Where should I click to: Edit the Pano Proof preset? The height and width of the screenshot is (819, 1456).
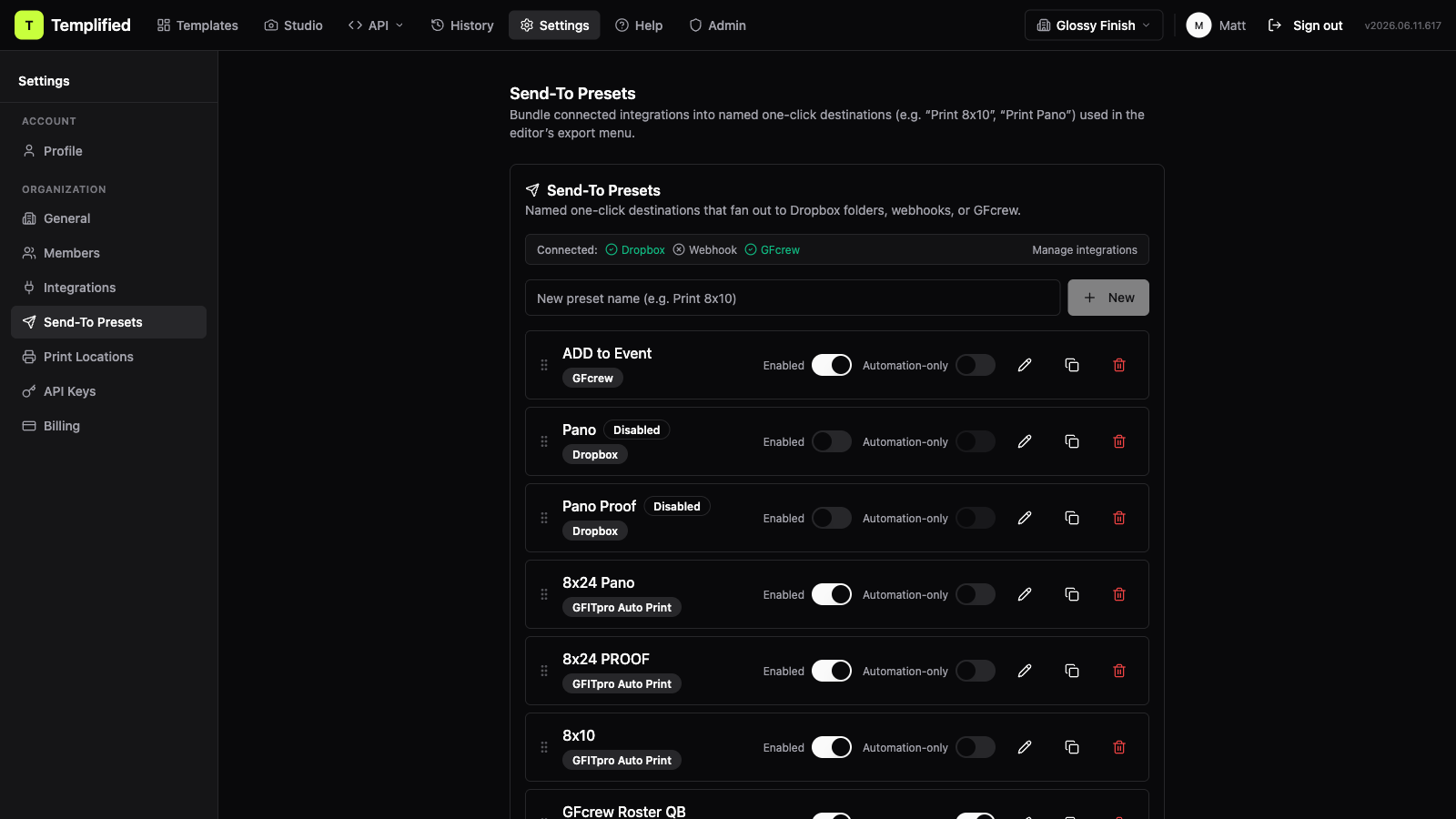pos(1025,518)
